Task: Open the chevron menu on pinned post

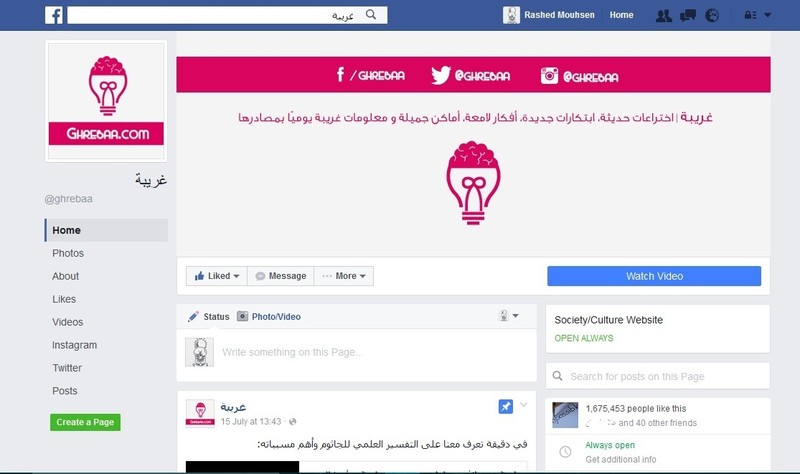Action: tap(523, 405)
